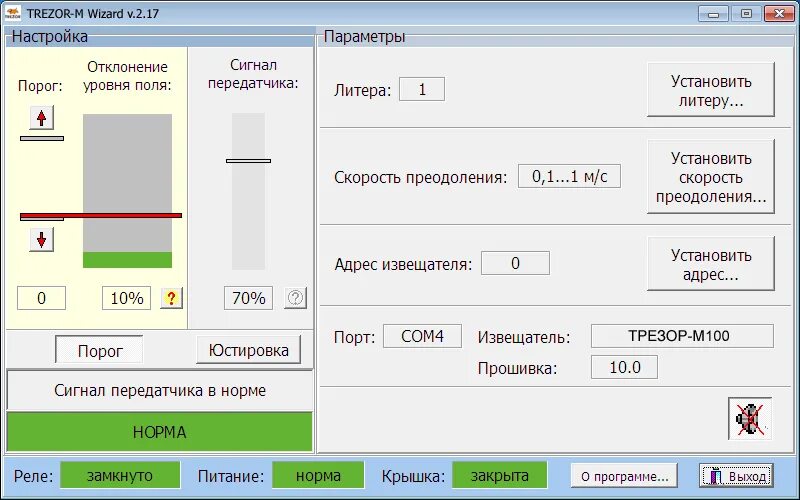Open the Установить адрес... dialog

[x=711, y=264]
